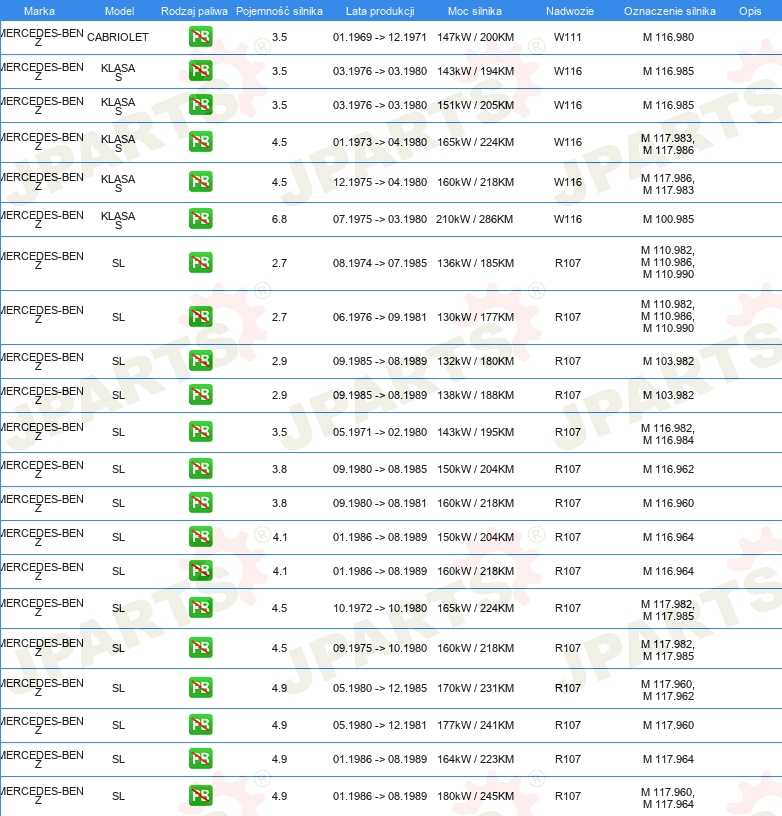The height and width of the screenshot is (816, 782).
Task: Click production dates 08.1974 -> 07.1985
Action: [x=380, y=263]
